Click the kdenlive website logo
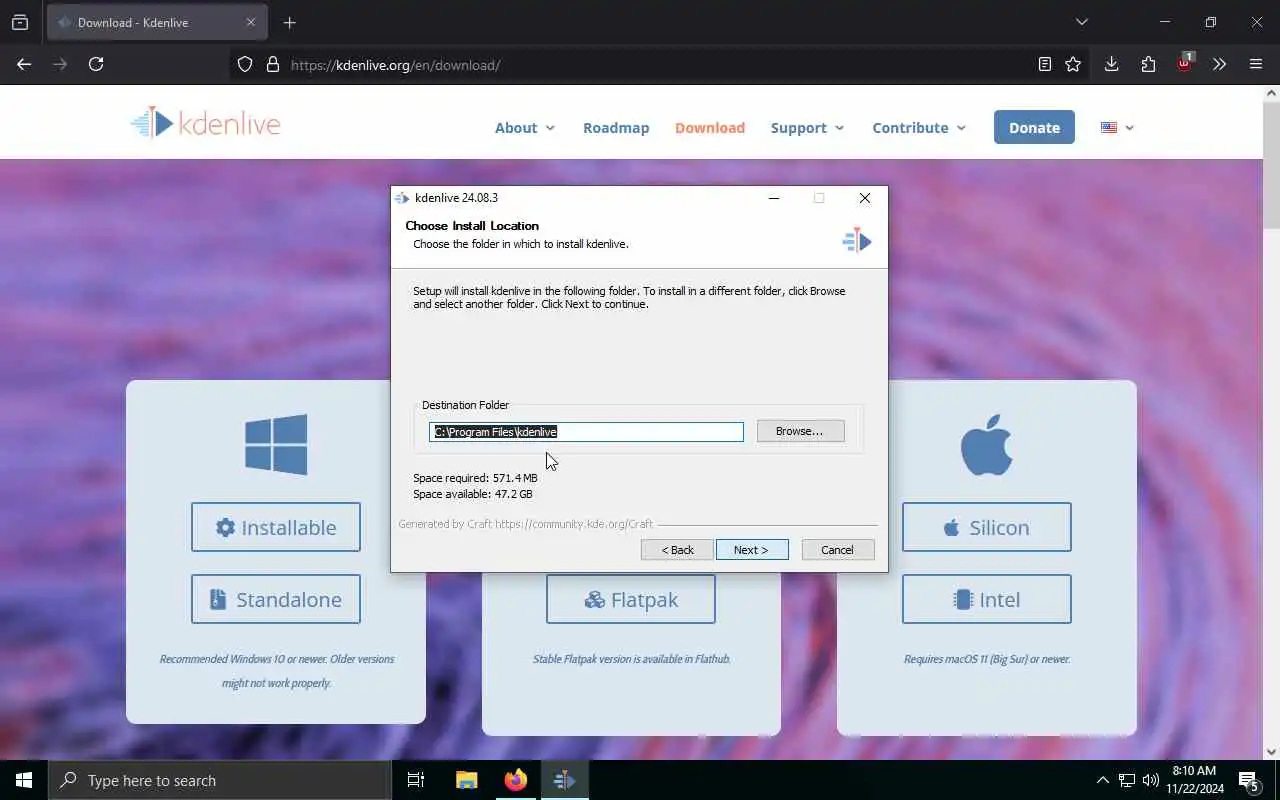This screenshot has height=800, width=1280. 205,124
